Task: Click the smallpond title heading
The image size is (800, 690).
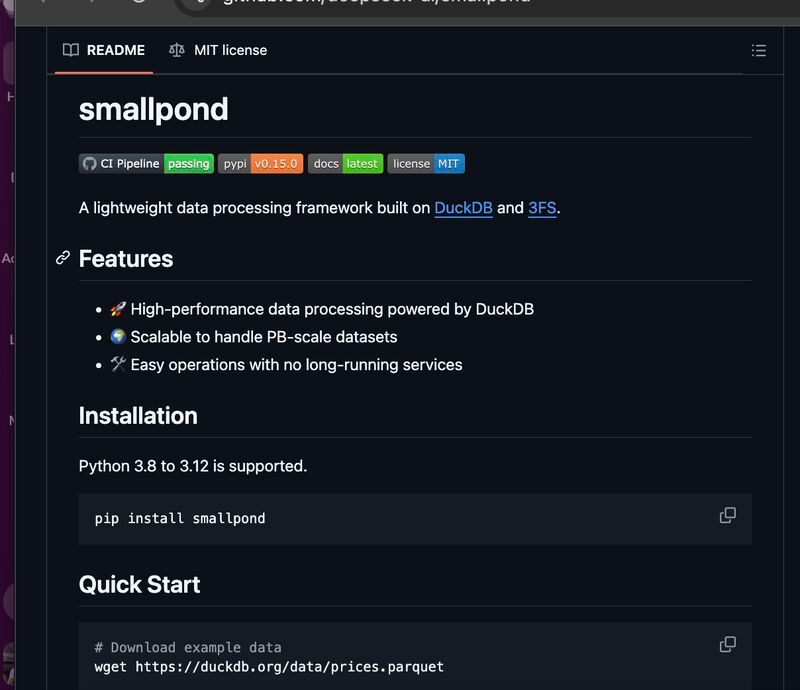Action: [x=154, y=109]
